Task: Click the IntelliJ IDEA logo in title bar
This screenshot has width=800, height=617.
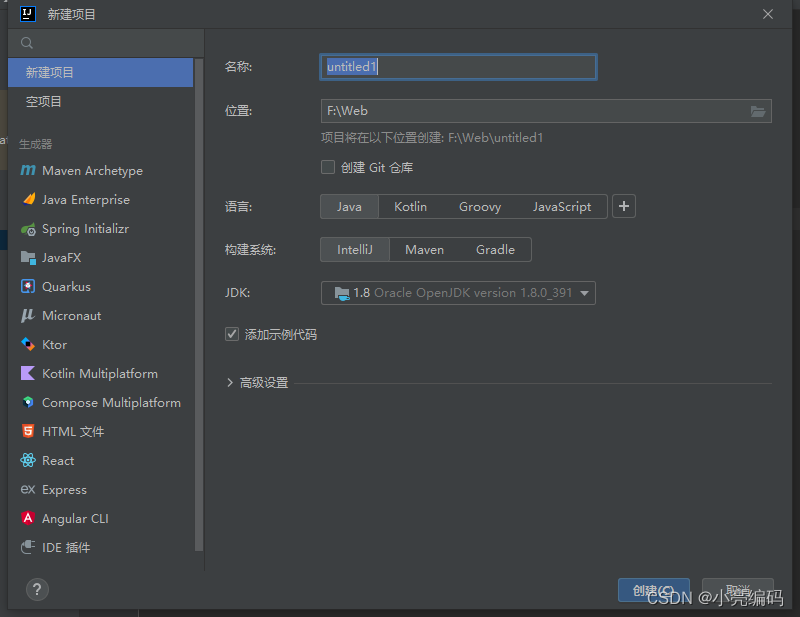Action: (28, 14)
